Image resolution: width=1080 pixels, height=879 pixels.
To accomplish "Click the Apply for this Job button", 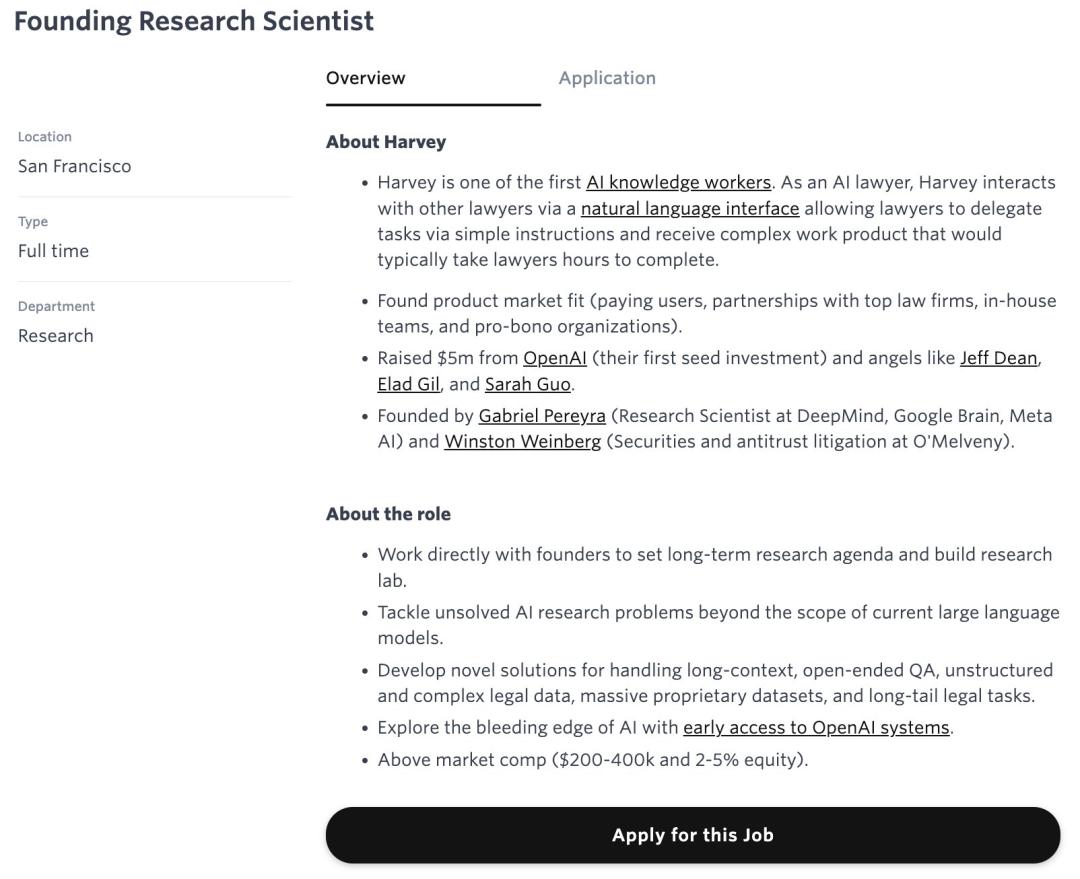I will (692, 835).
